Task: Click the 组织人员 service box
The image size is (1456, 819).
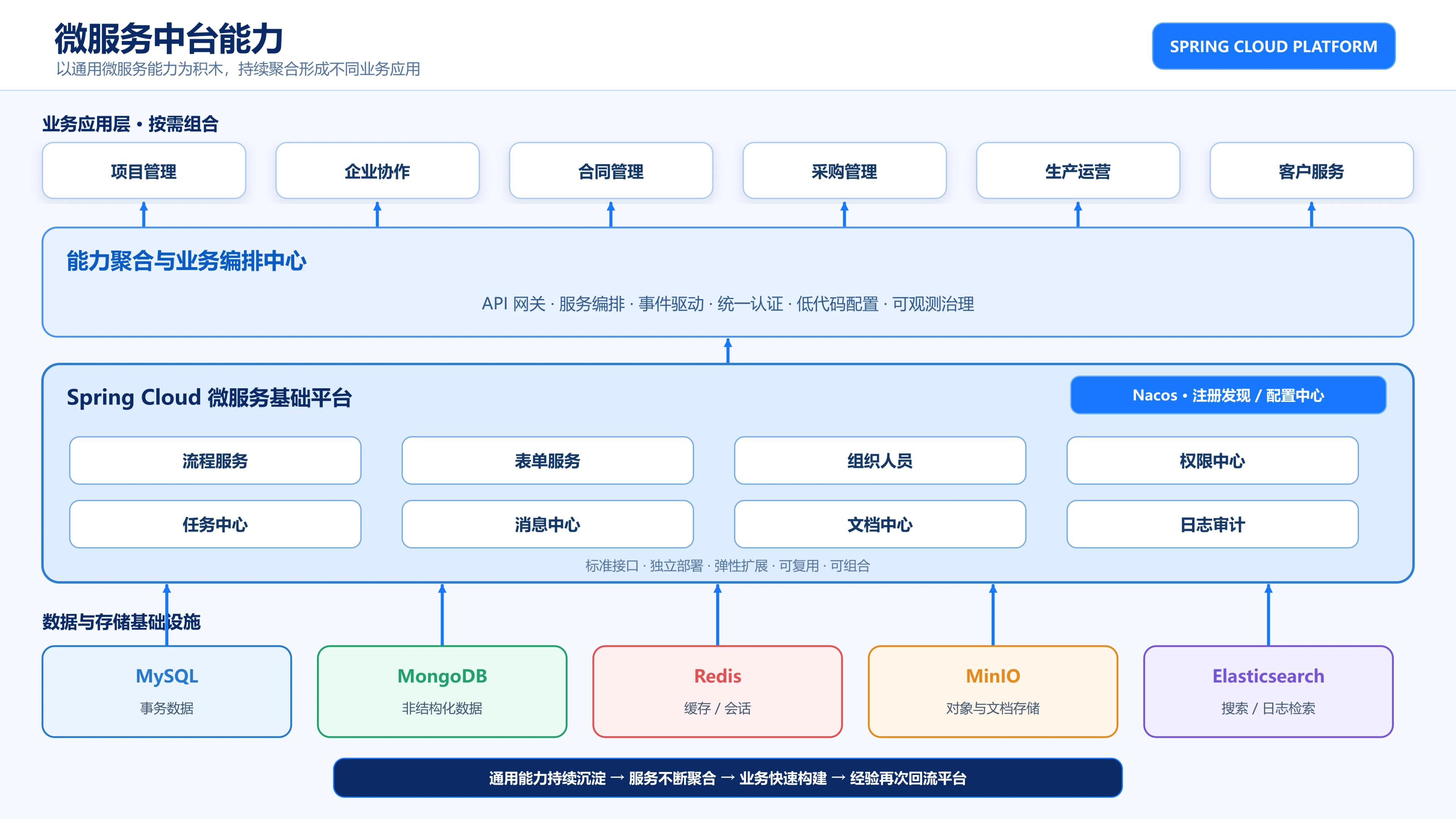Action: (880, 461)
